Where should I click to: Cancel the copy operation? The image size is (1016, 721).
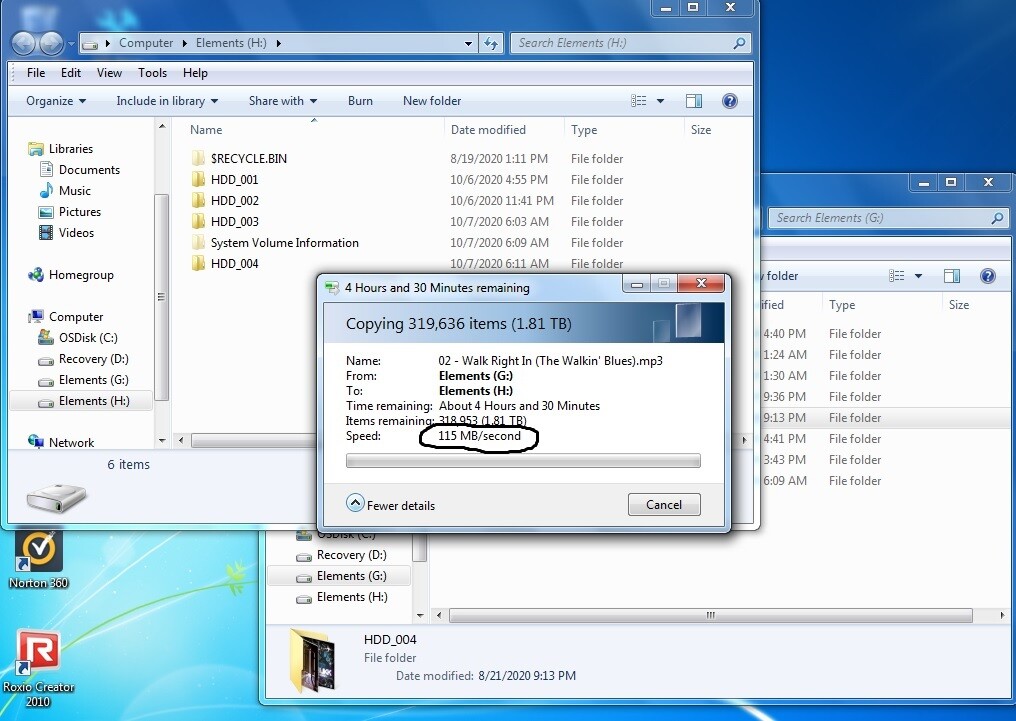[664, 505]
